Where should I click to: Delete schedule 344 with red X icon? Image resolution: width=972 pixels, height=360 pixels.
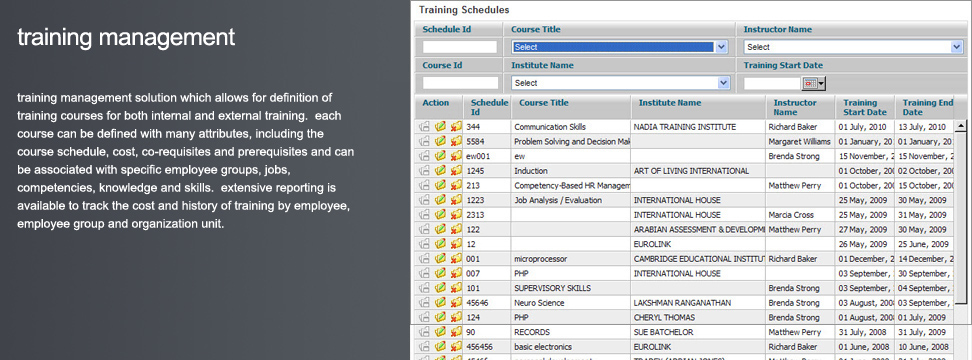point(456,126)
